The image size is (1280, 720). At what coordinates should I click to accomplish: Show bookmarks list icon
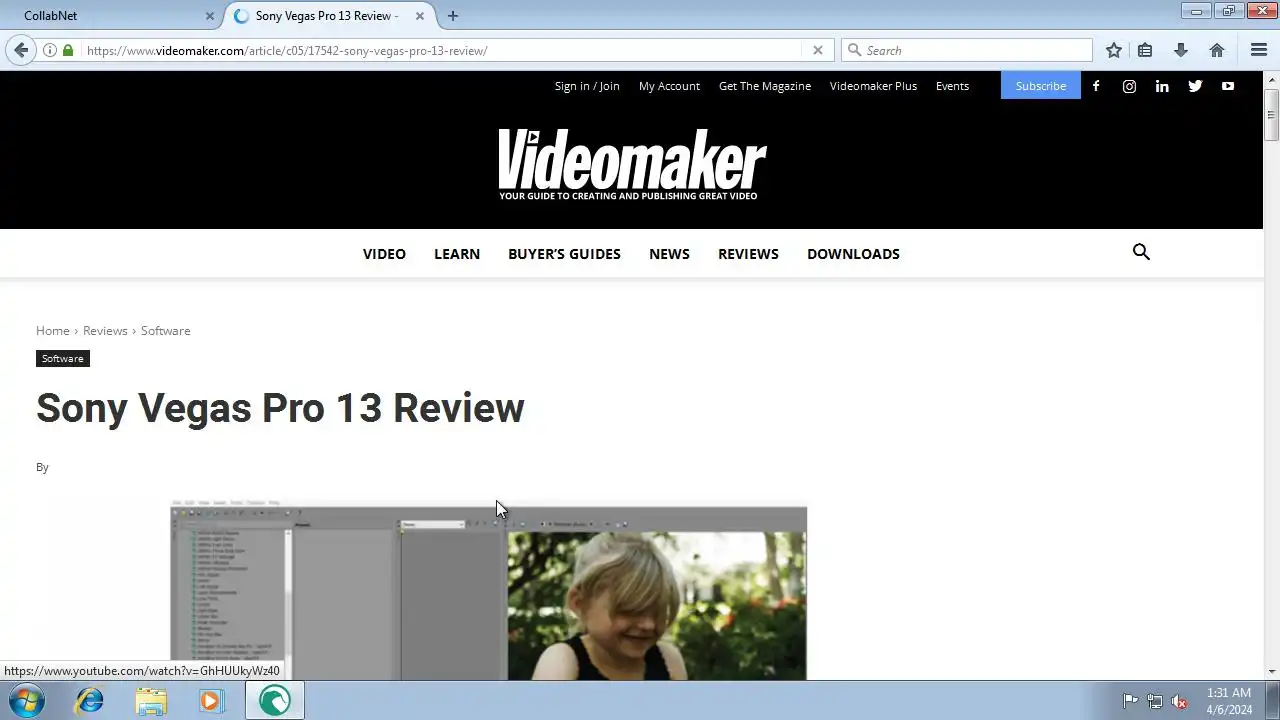pyautogui.click(x=1145, y=50)
